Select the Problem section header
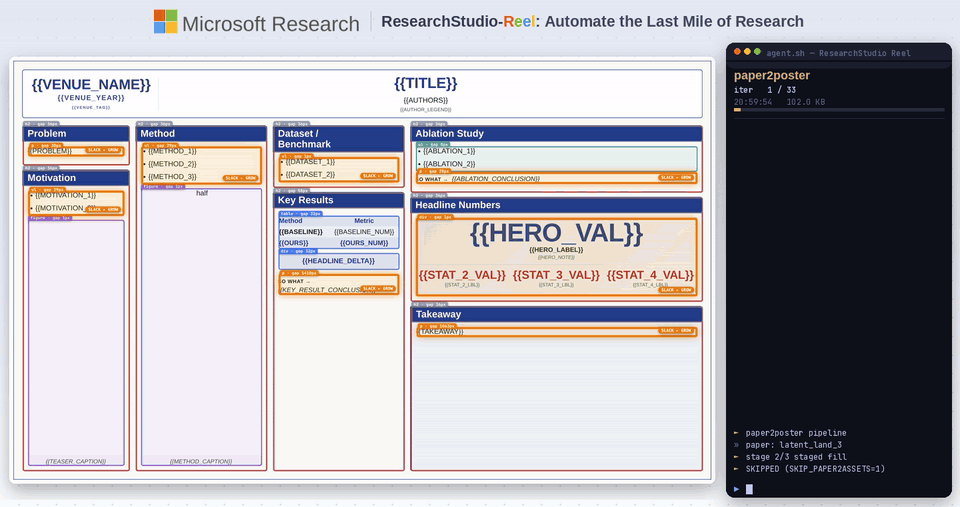The width and height of the screenshot is (960, 507). tap(76, 133)
